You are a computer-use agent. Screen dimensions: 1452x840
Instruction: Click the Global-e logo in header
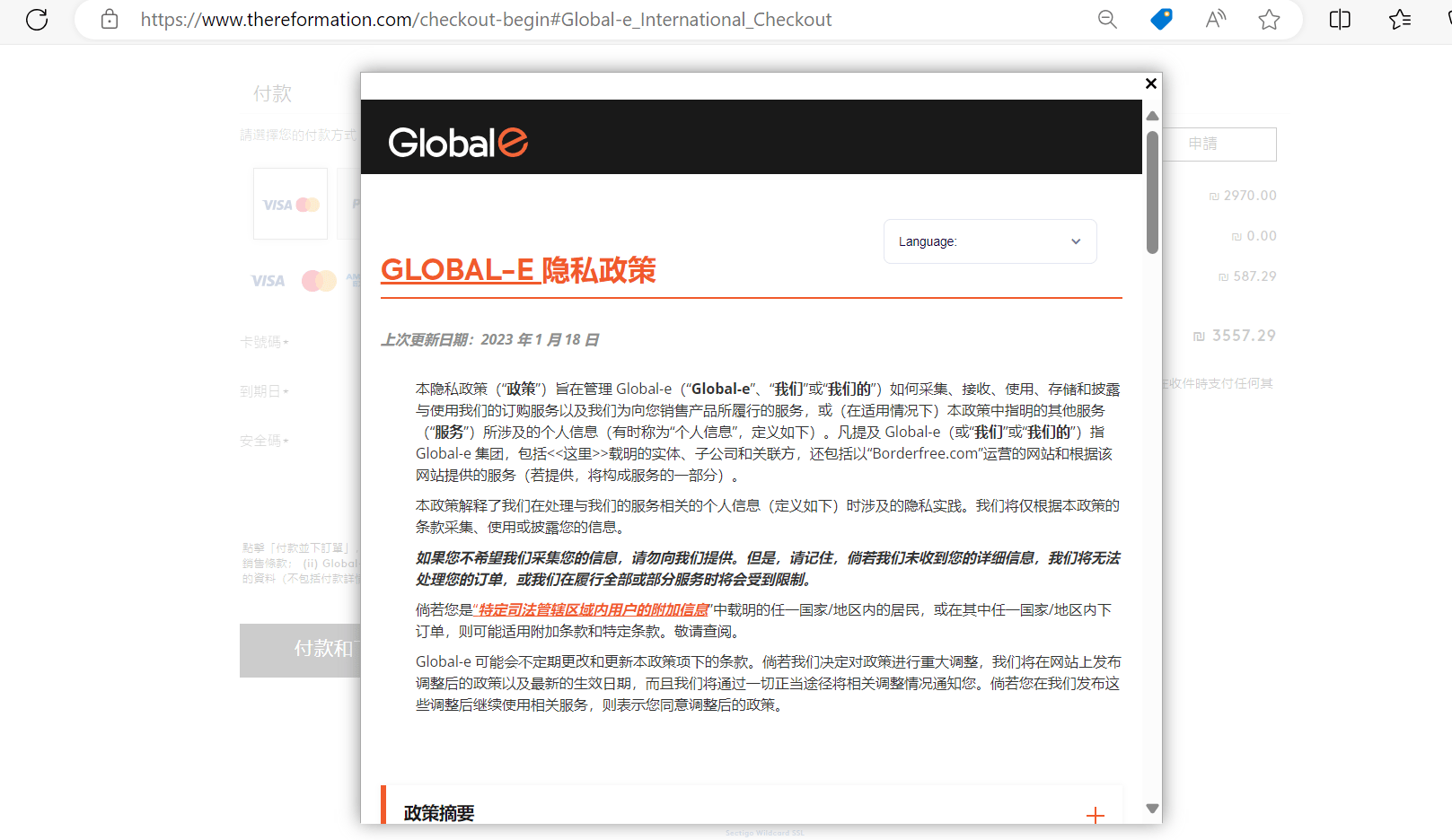click(x=458, y=142)
